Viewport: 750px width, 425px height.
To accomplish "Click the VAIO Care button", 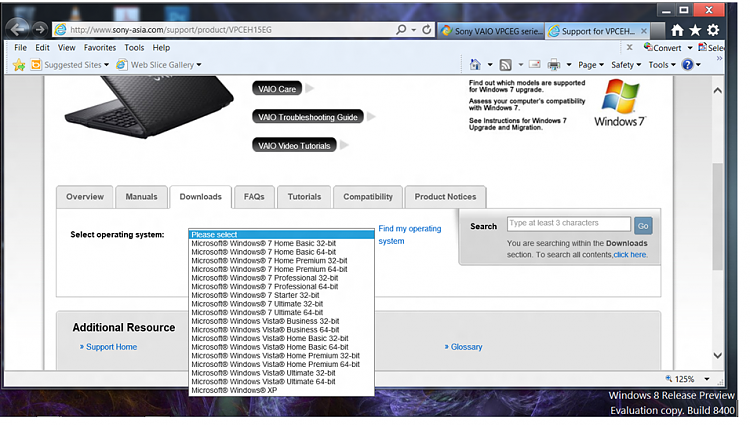I will [x=277, y=88].
